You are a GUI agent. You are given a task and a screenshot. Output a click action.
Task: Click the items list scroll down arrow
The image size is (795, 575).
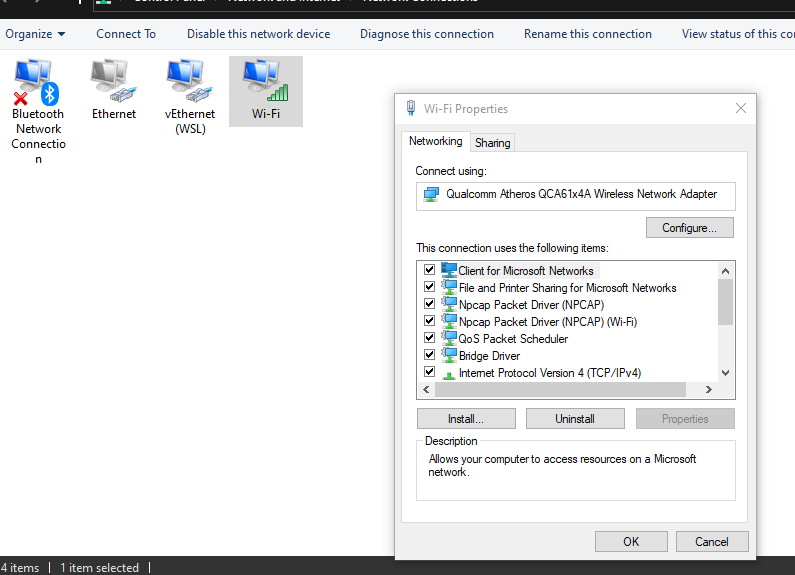(726, 373)
